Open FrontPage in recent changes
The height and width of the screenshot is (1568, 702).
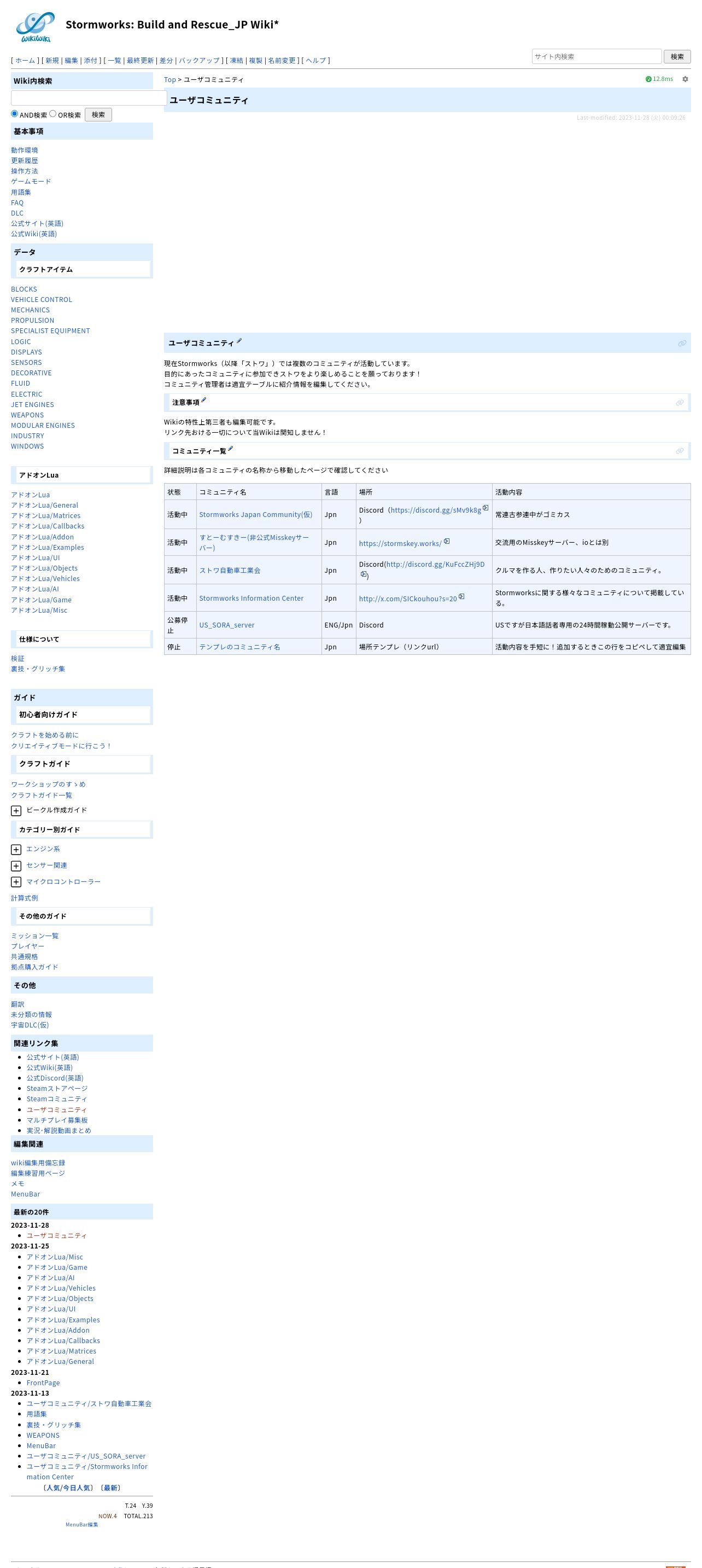(43, 1383)
